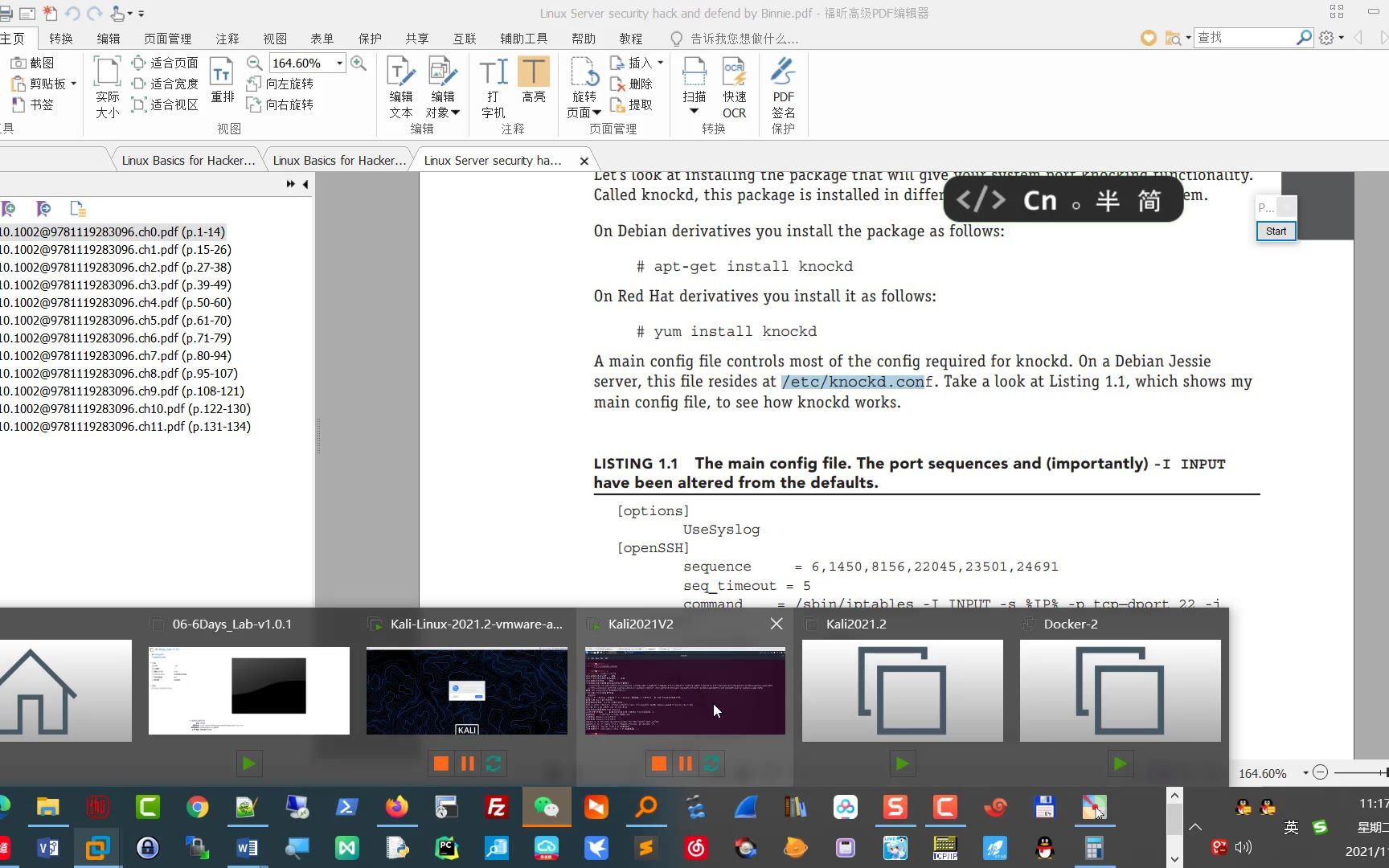Power on the 06-6Days_Lab-v1.0.1 VM
The height and width of the screenshot is (868, 1389).
point(248,764)
